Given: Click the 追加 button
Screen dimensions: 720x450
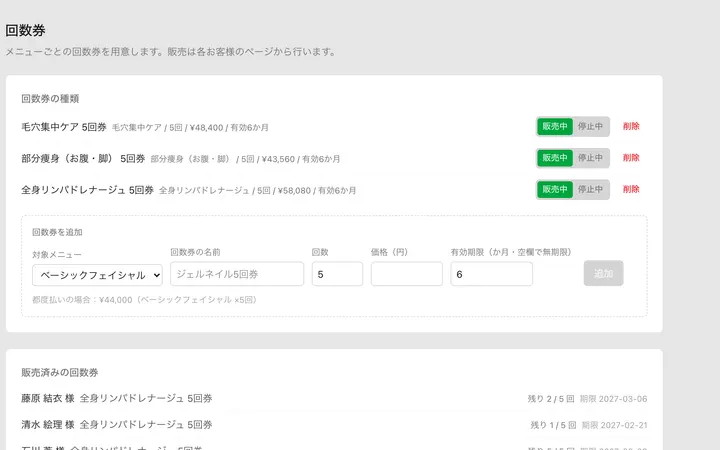Looking at the screenshot, I should click(x=603, y=273).
